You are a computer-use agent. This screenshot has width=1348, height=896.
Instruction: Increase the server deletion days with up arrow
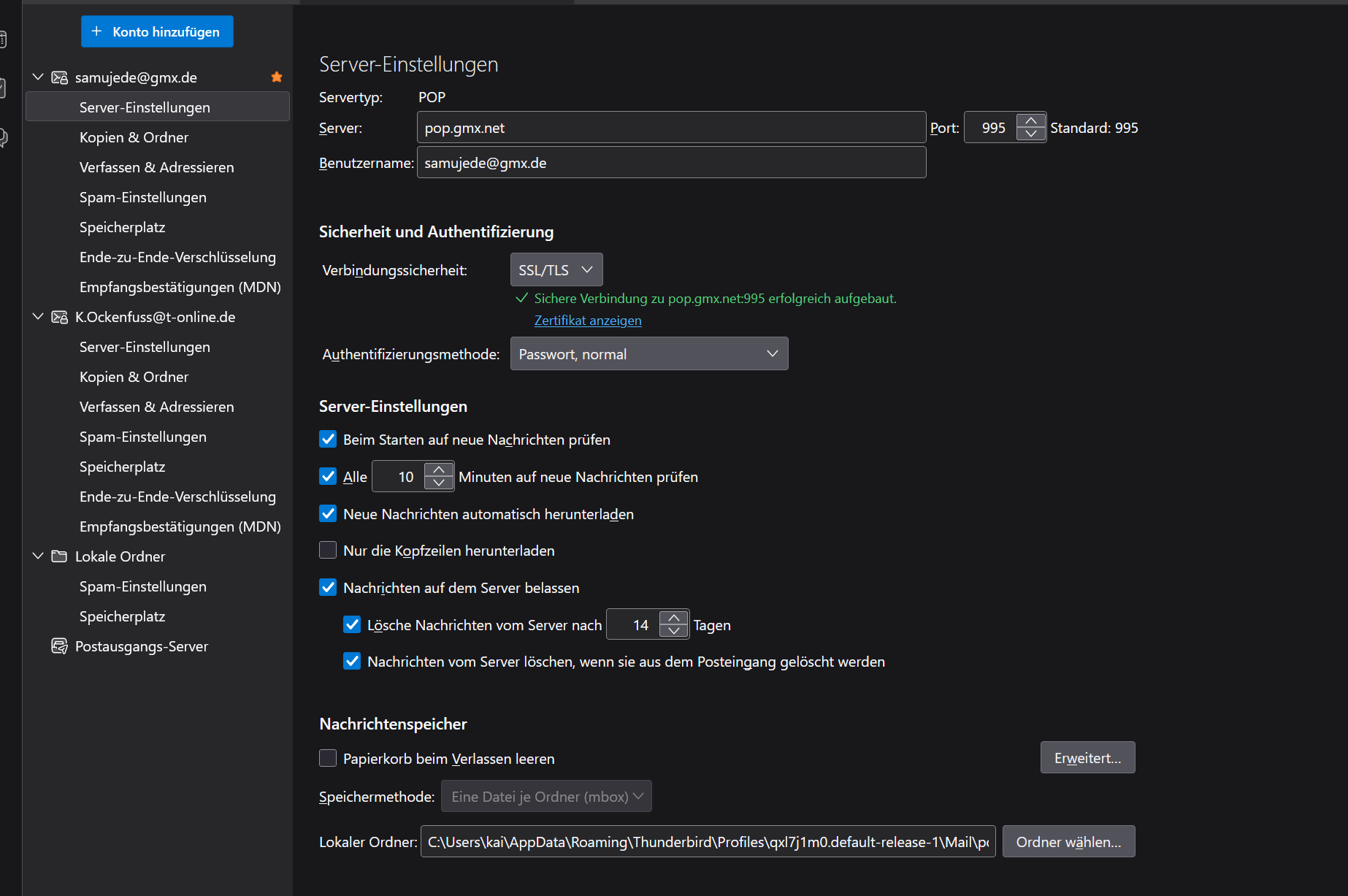point(674,618)
